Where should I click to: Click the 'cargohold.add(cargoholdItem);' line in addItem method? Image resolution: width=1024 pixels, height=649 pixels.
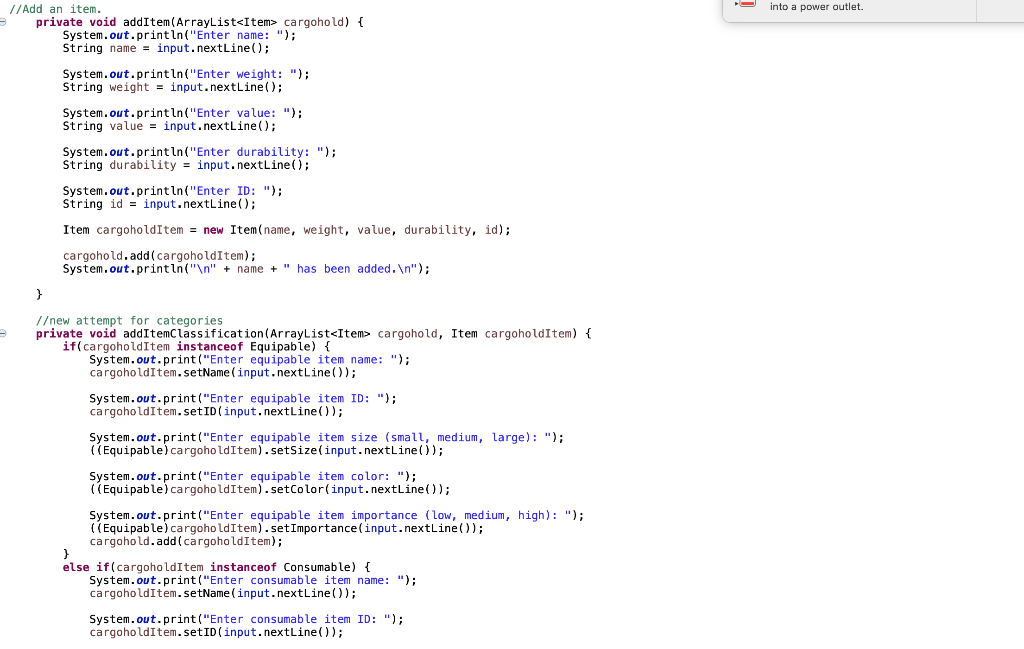tap(159, 256)
